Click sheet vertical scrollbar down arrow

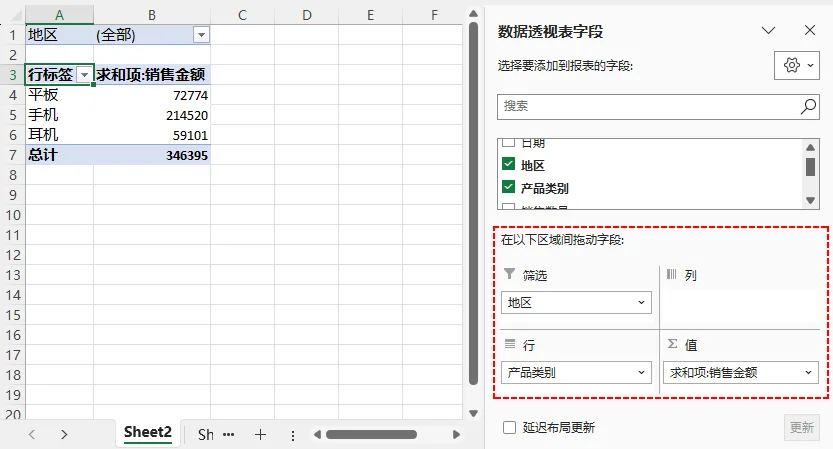(473, 413)
